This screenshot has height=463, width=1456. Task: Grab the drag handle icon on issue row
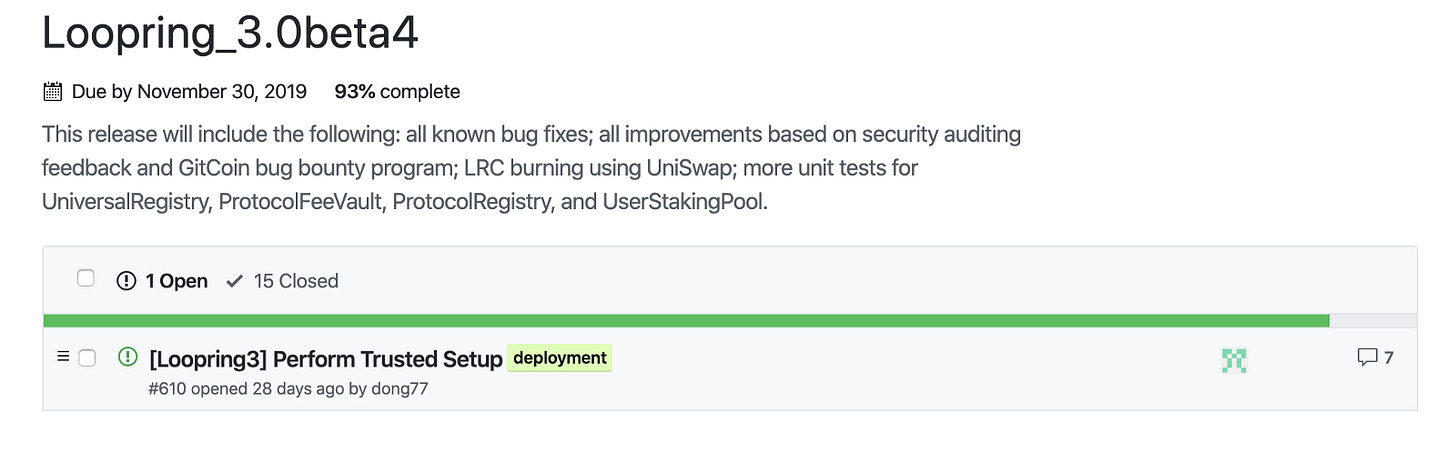point(63,356)
